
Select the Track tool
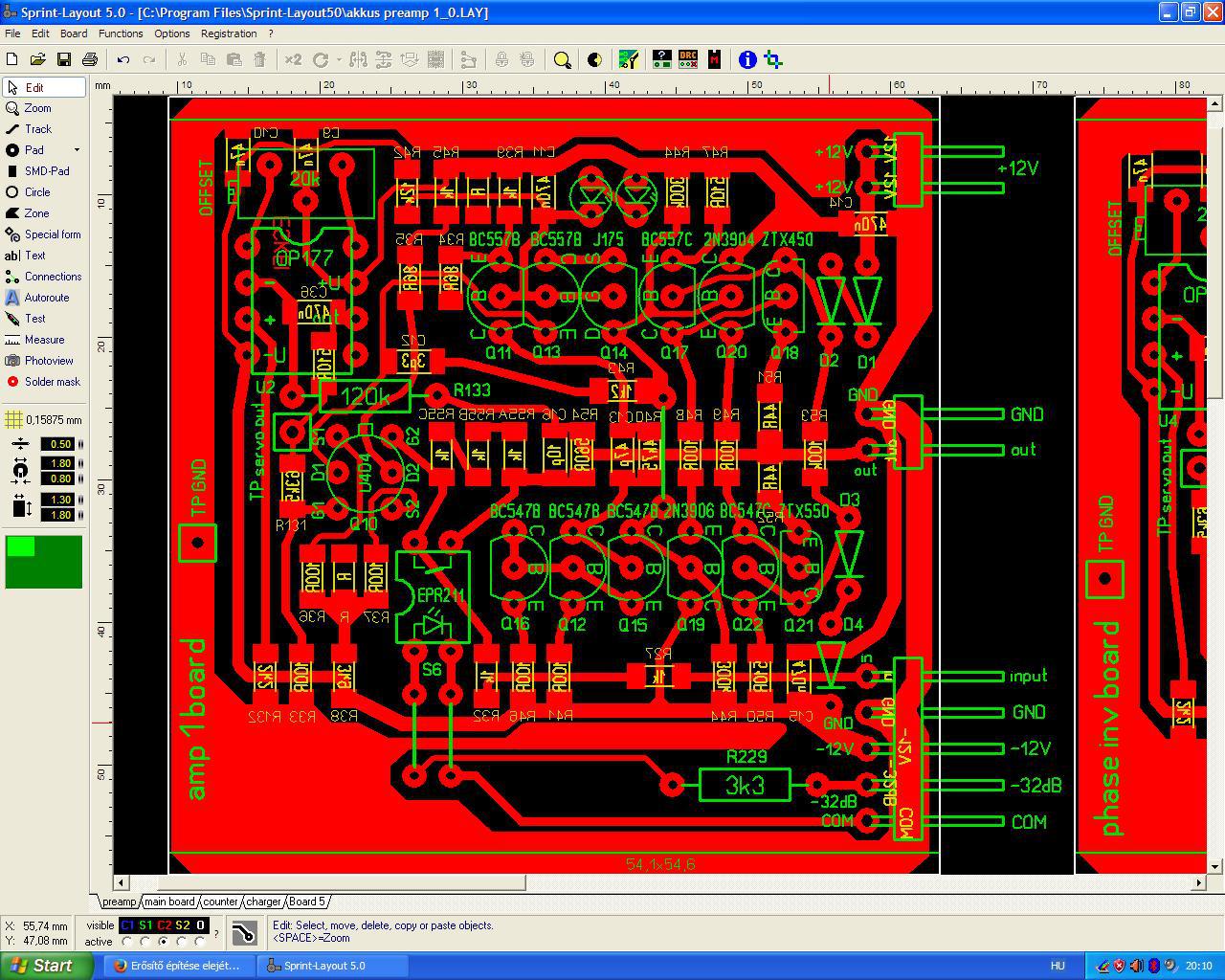click(44, 129)
